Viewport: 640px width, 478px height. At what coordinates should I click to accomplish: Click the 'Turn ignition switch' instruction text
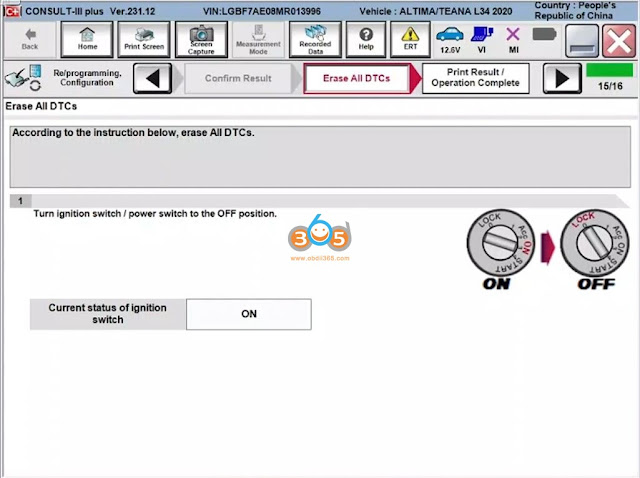pyautogui.click(x=155, y=213)
